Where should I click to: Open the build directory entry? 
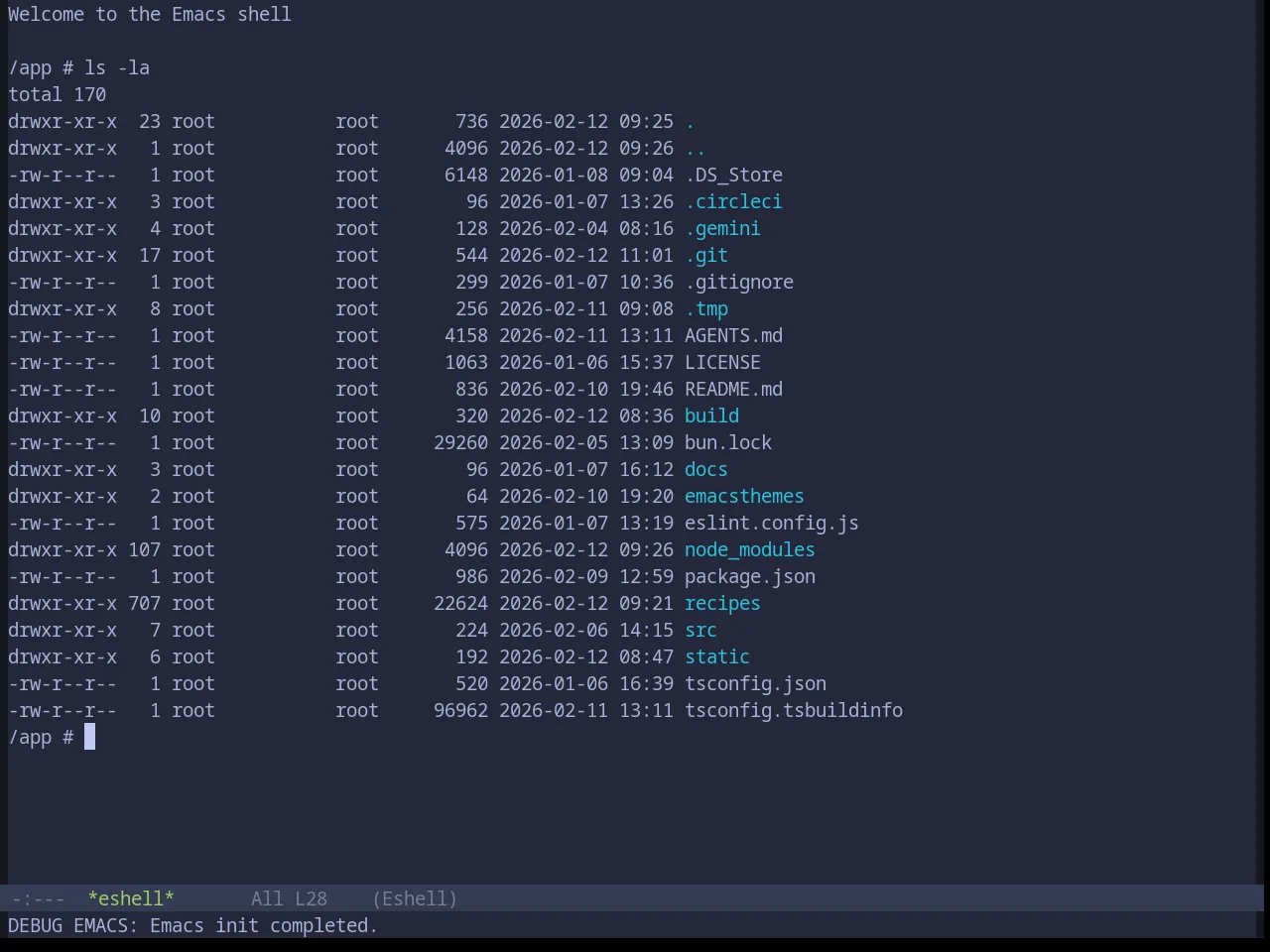pyautogui.click(x=711, y=416)
